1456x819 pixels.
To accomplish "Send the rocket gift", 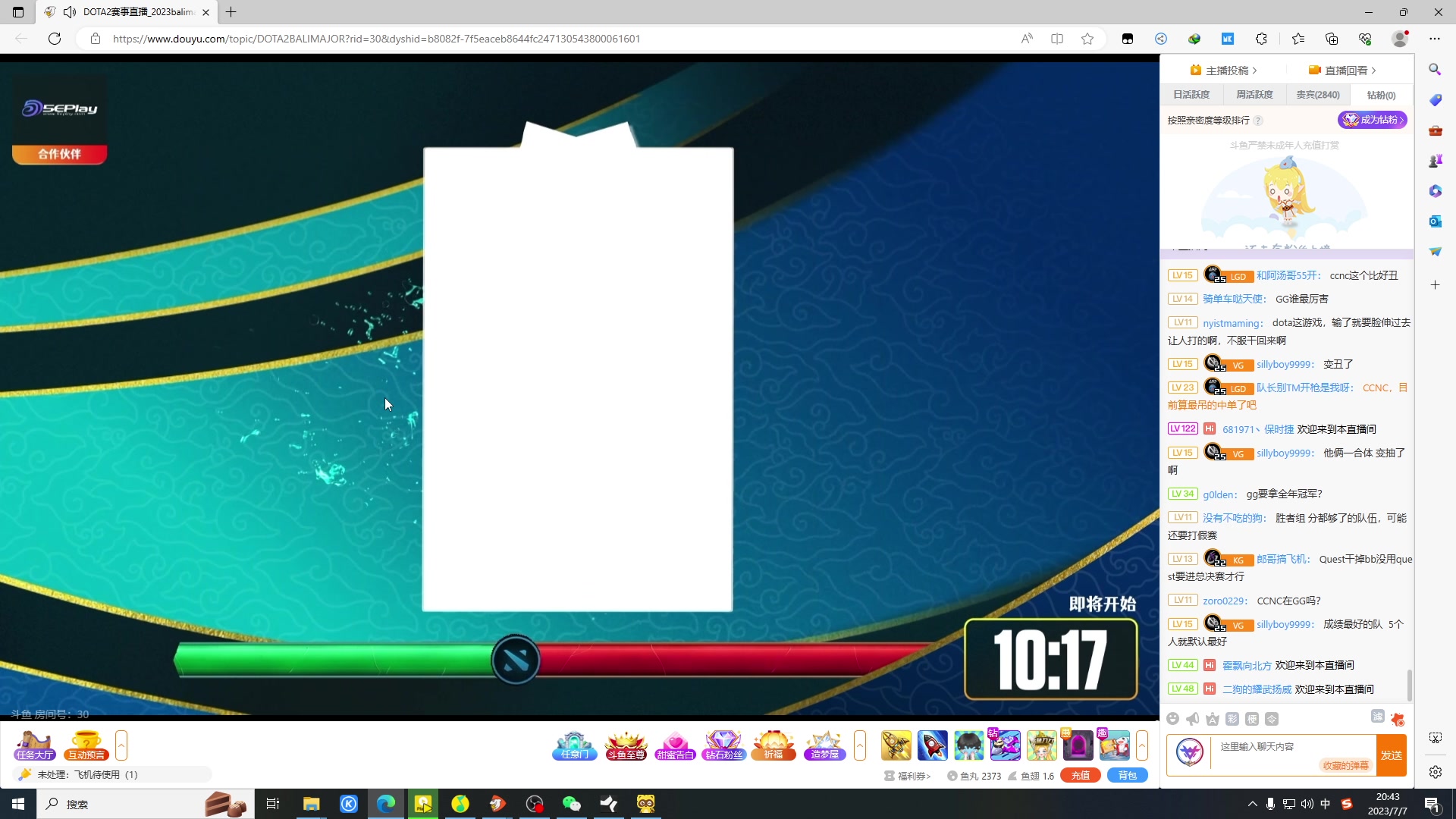I will point(932,745).
